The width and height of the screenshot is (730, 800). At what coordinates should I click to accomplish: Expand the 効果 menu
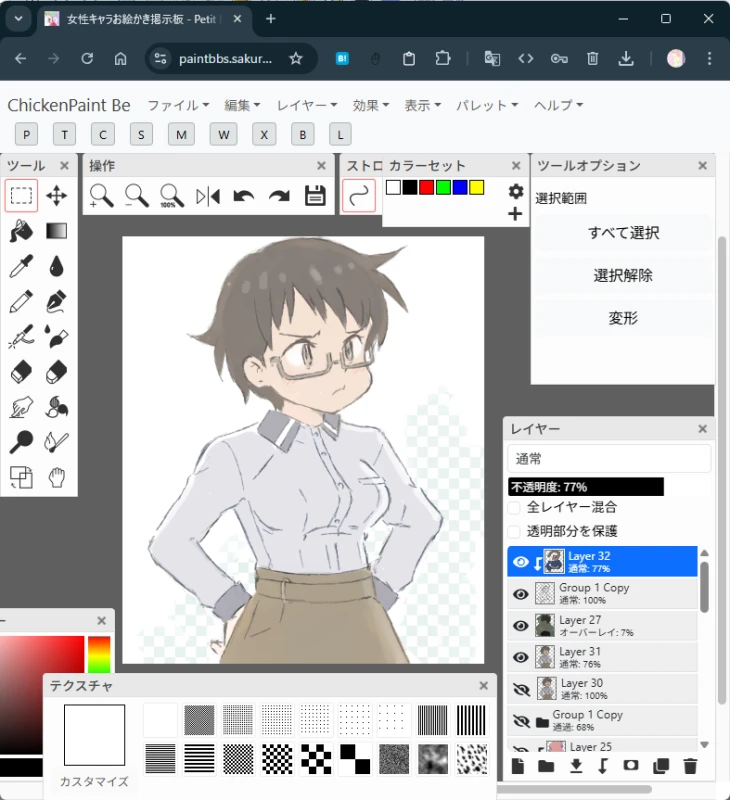(x=371, y=105)
